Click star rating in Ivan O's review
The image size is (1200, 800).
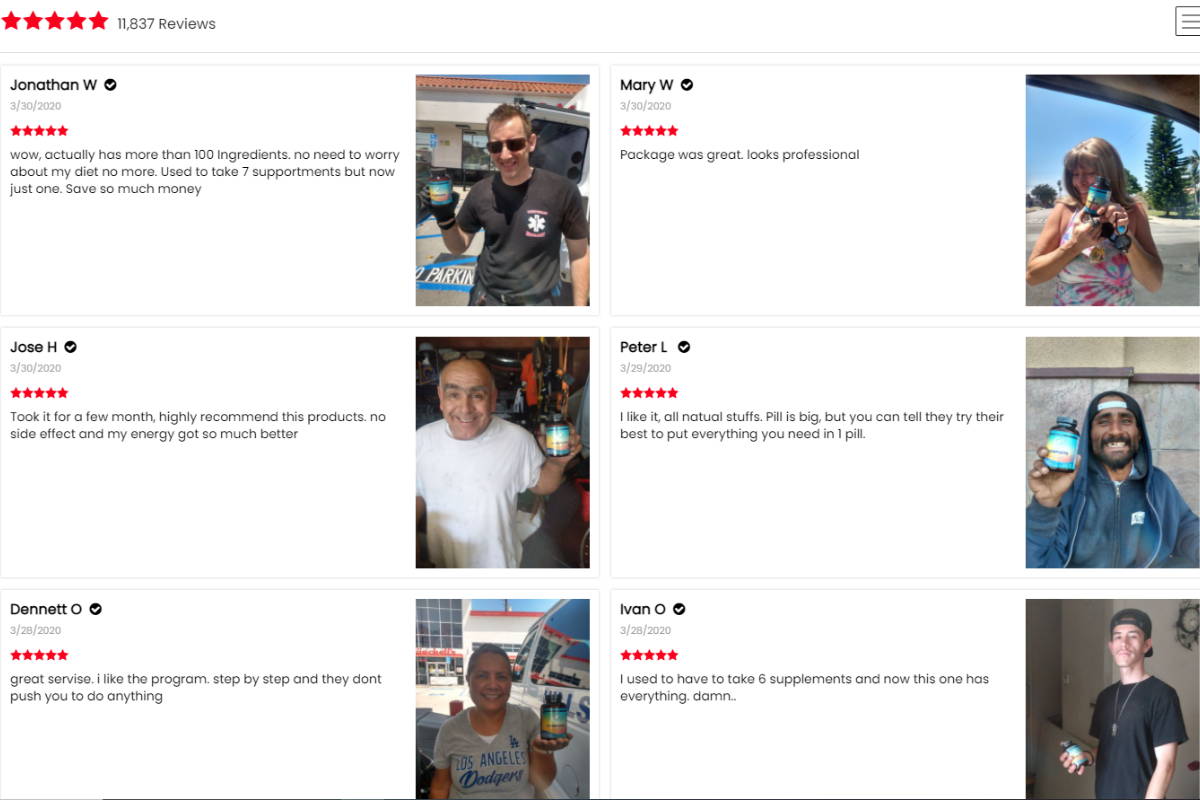[x=649, y=655]
